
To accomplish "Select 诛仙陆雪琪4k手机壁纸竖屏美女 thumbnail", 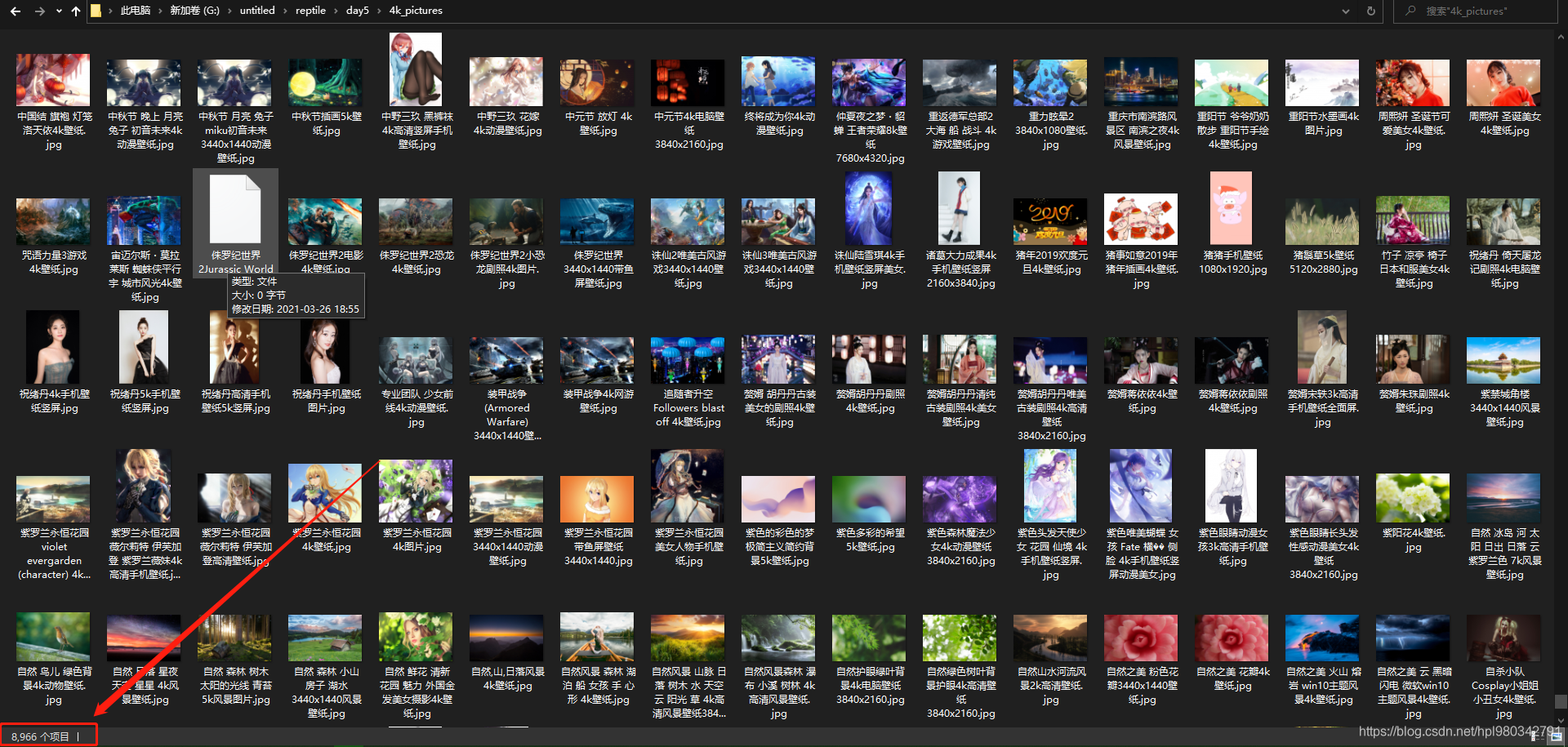I will point(869,208).
